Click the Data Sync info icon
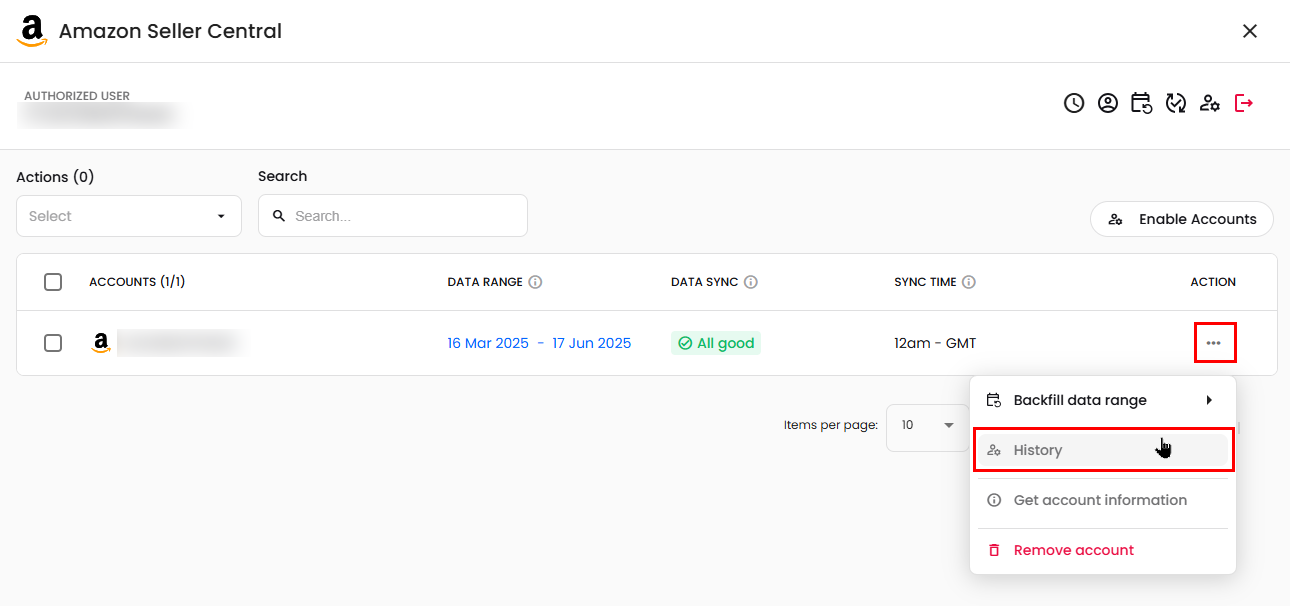The height and width of the screenshot is (606, 1290). click(x=751, y=282)
